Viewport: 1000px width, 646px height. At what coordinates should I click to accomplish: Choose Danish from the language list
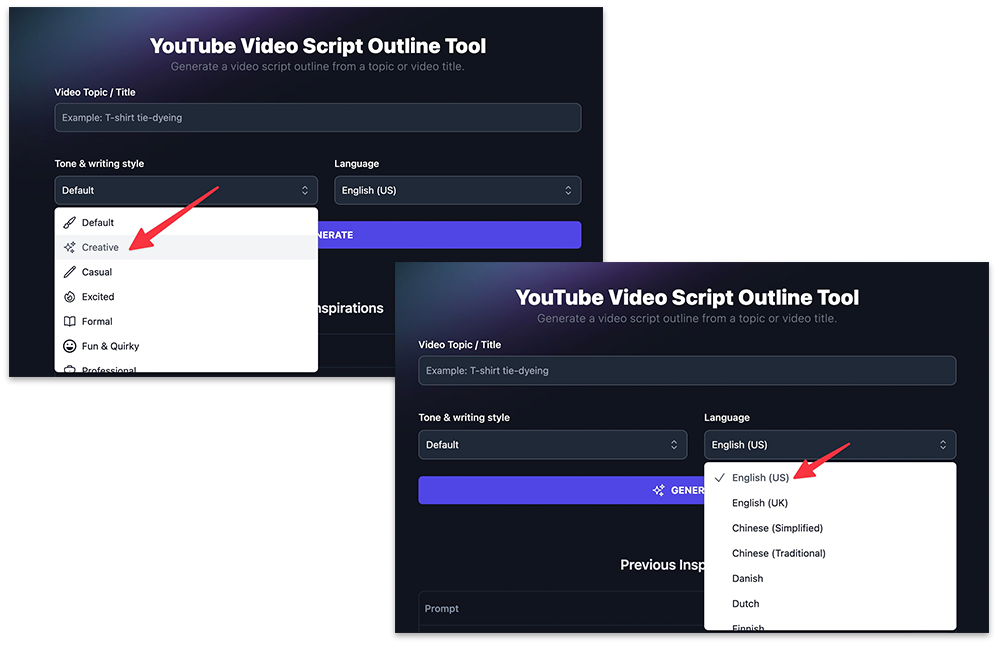pyautogui.click(x=747, y=578)
